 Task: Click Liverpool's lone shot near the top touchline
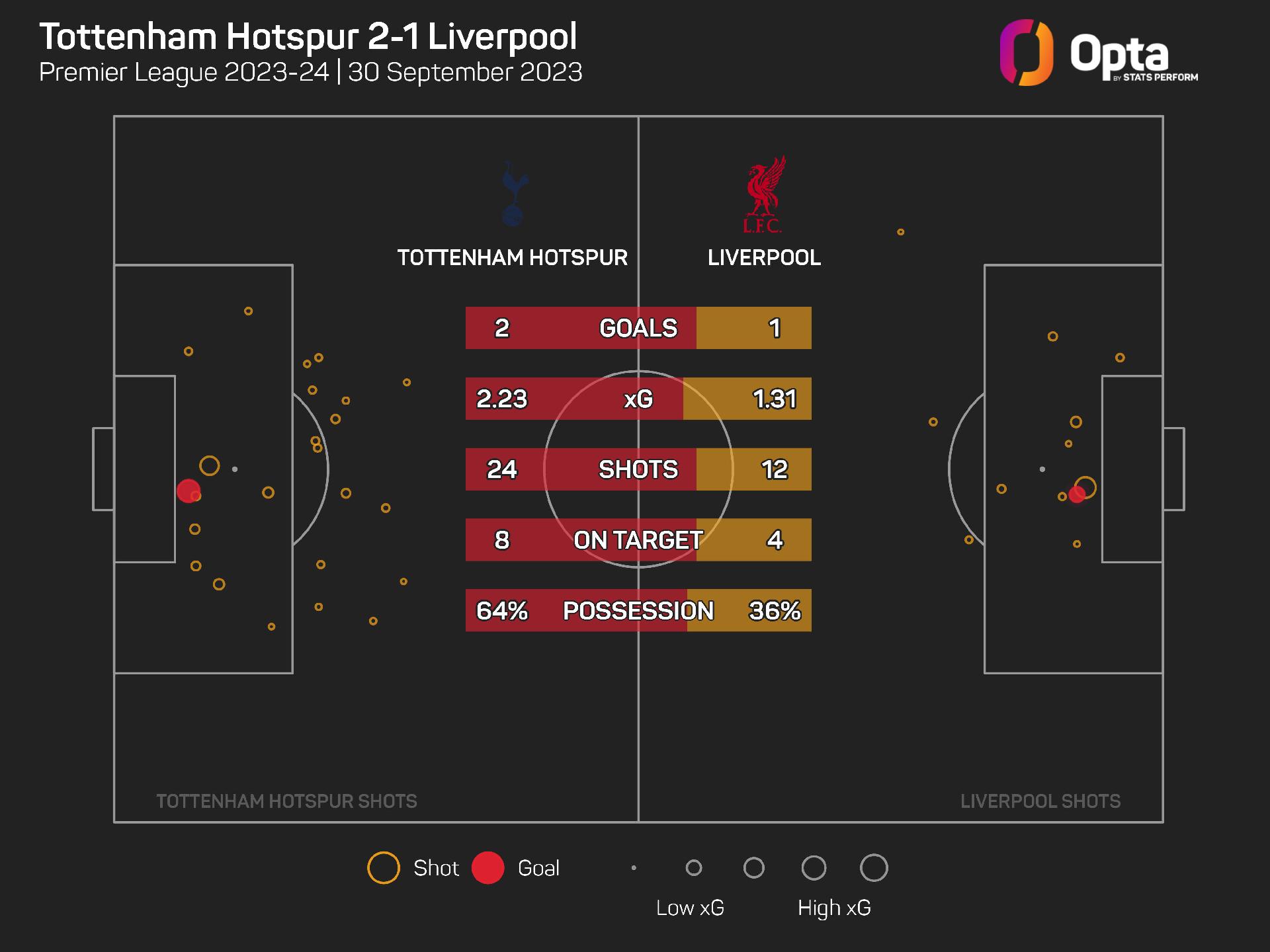[900, 232]
